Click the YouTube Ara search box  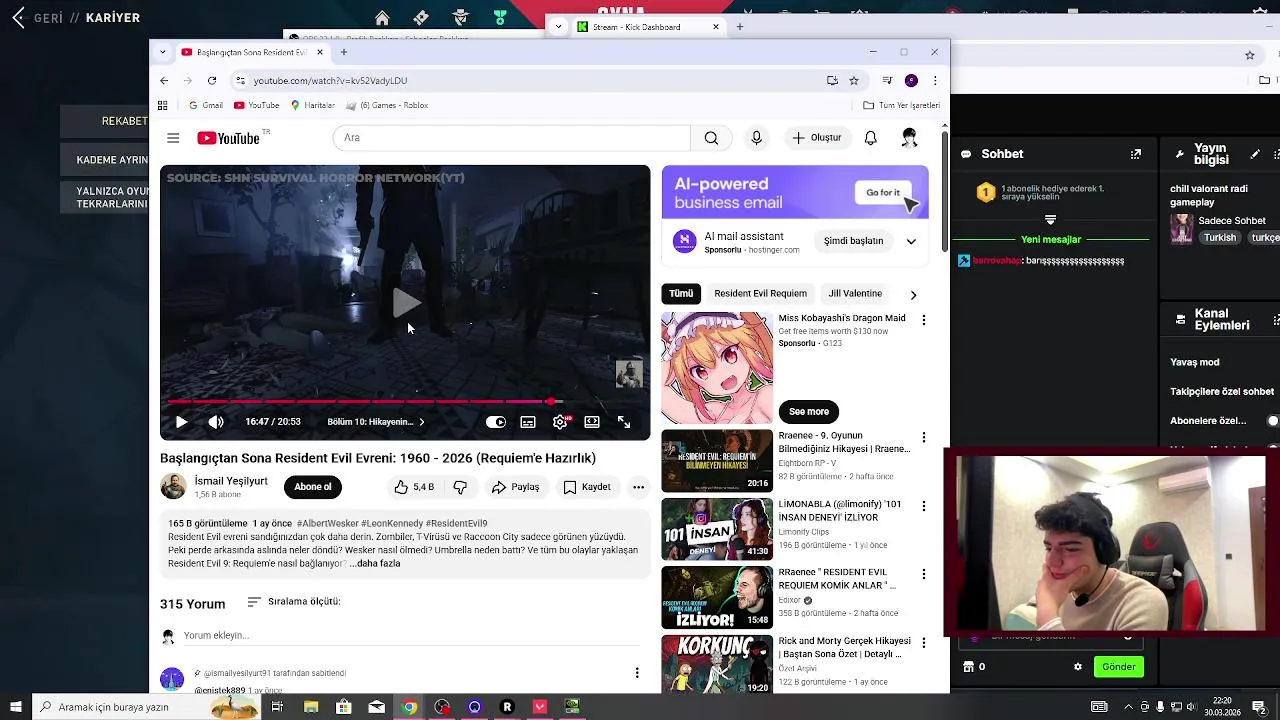[x=512, y=138]
